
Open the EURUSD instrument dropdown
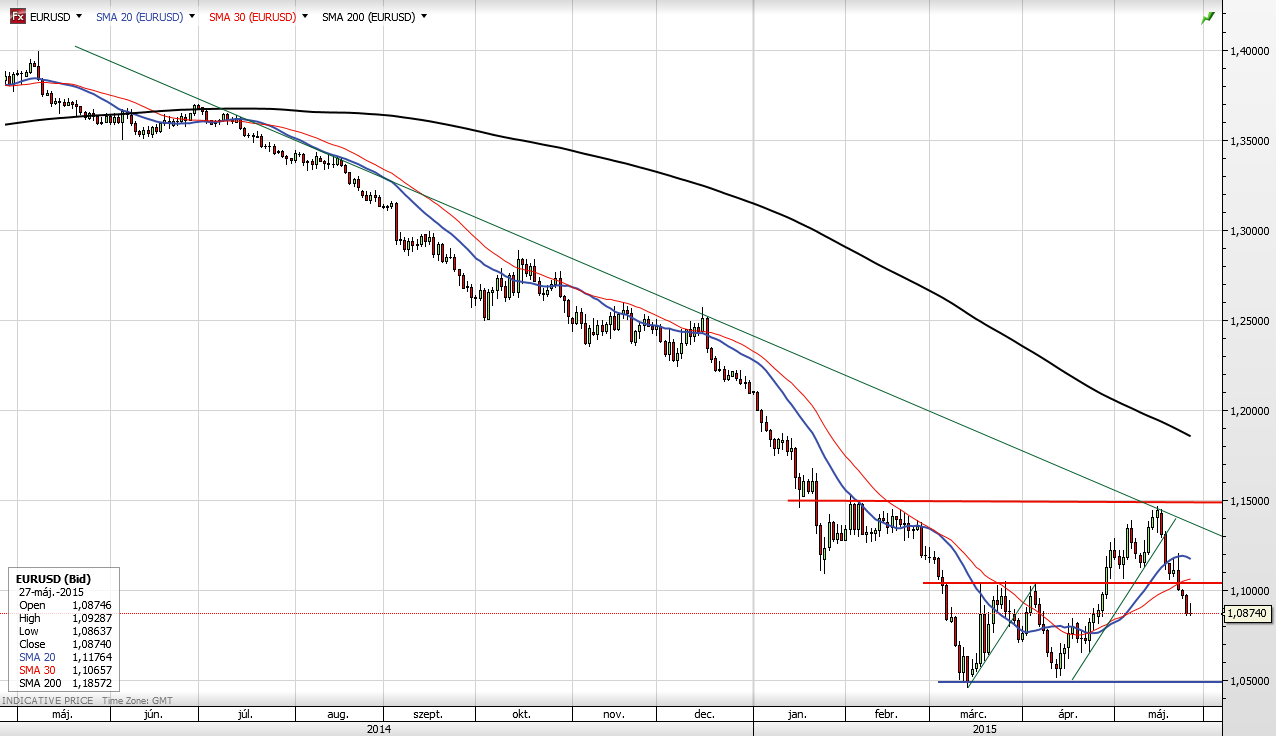(79, 17)
